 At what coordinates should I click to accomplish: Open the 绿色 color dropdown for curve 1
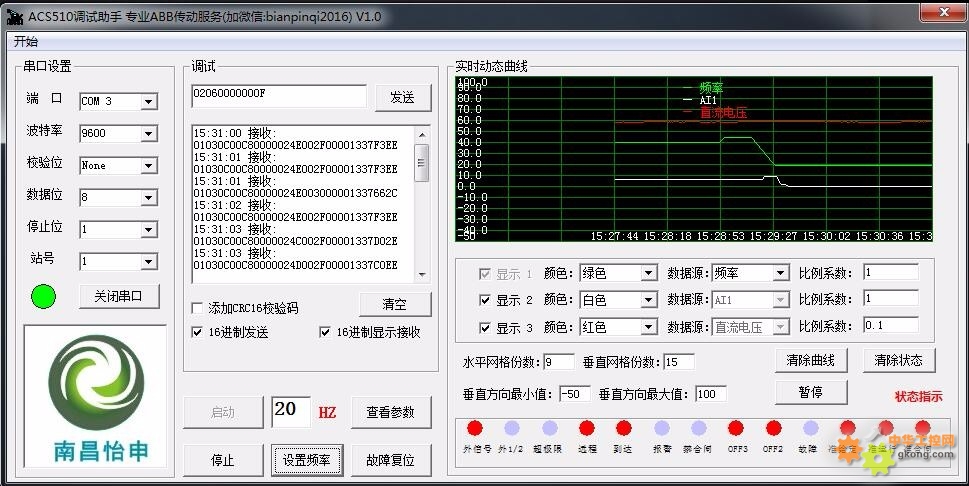(x=648, y=273)
